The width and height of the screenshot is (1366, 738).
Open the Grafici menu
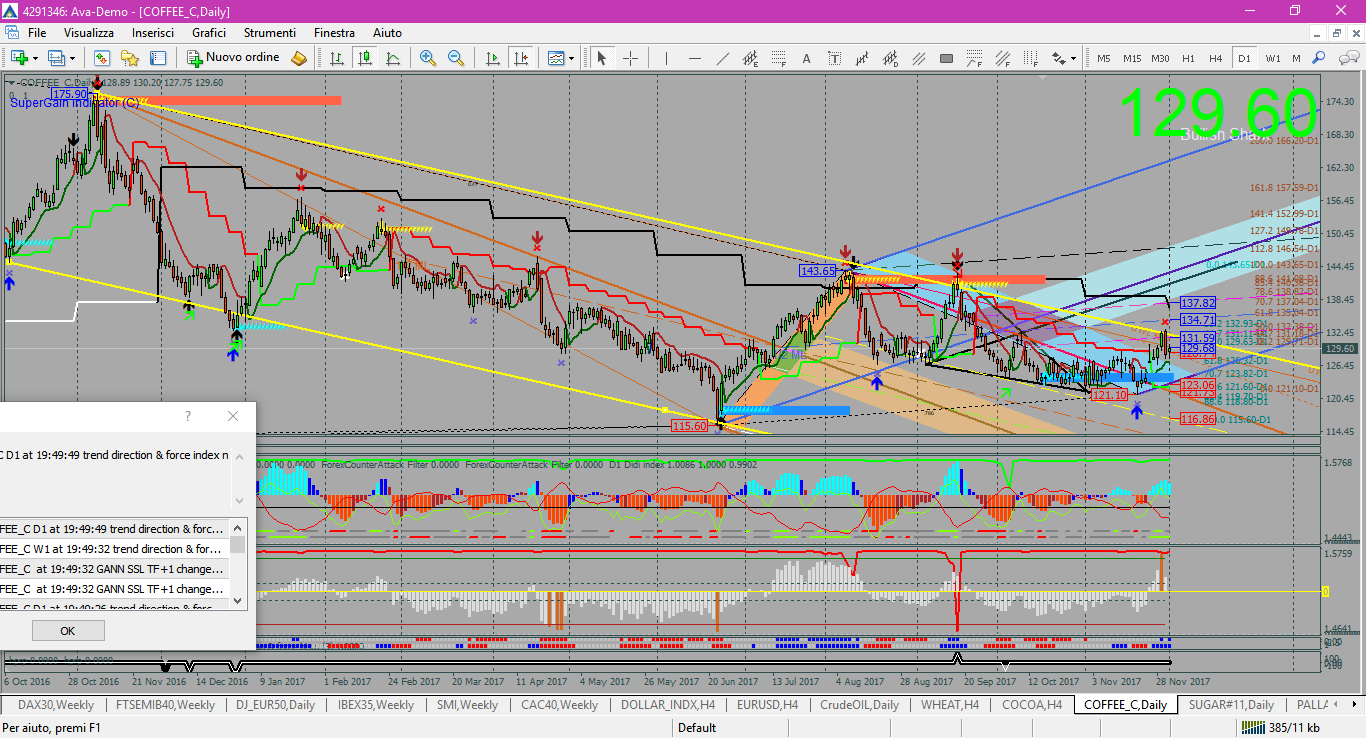coord(209,33)
